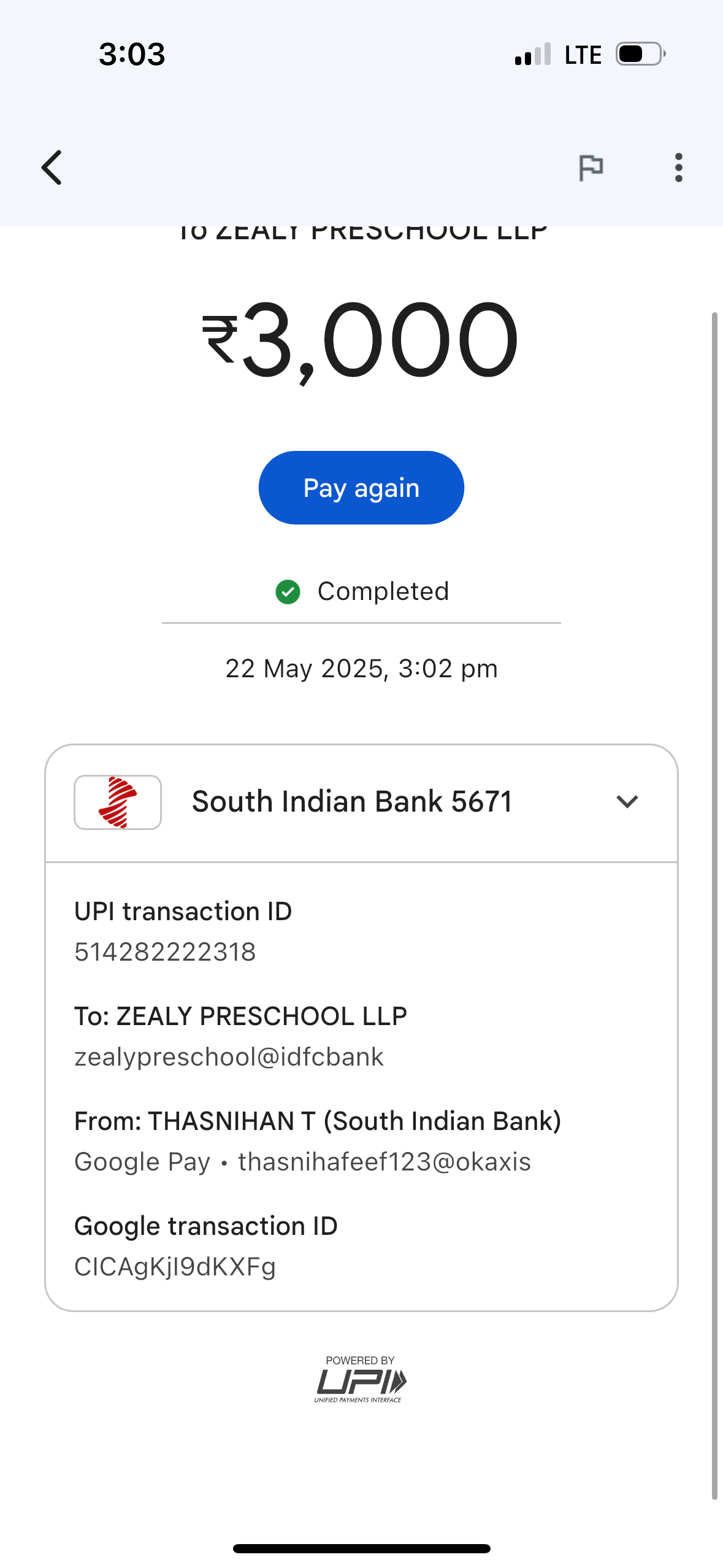
Task: Tap the back arrow icon
Action: pos(52,167)
